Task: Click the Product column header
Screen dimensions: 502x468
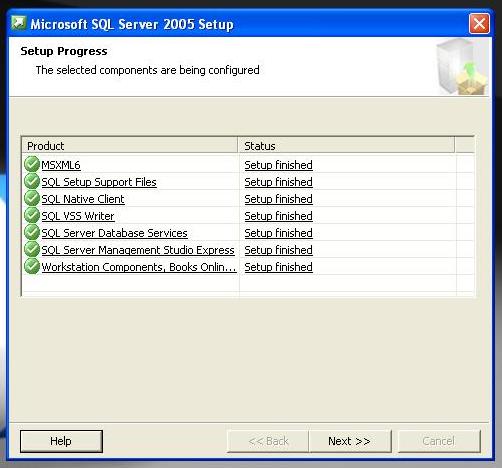Action: coord(130,146)
